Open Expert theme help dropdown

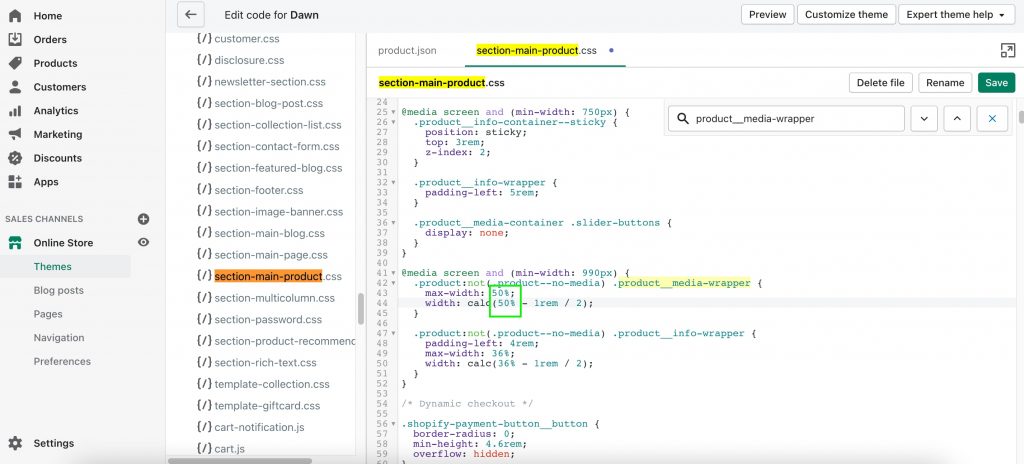click(x=957, y=14)
